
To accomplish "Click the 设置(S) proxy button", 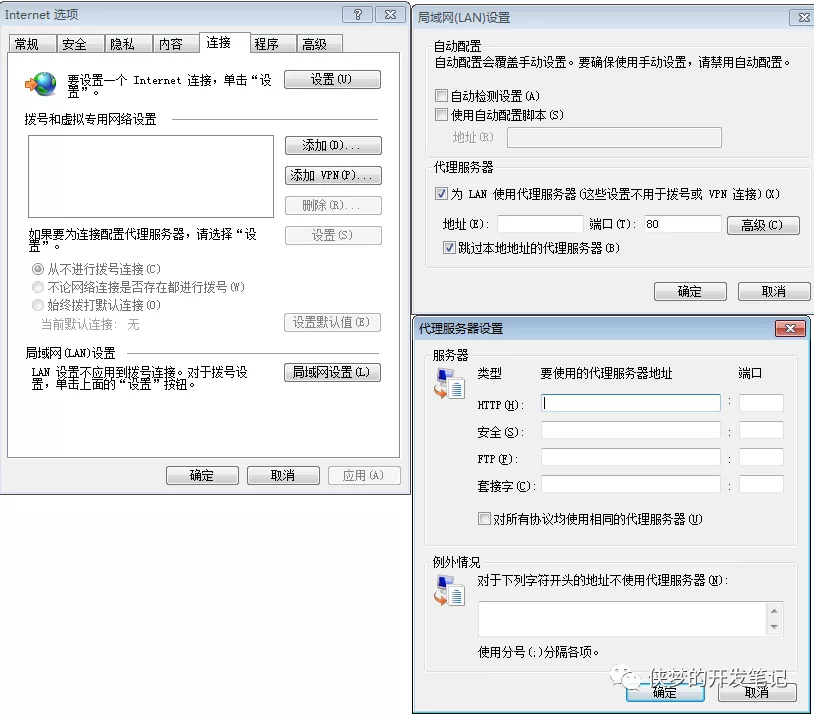I will (x=333, y=235).
